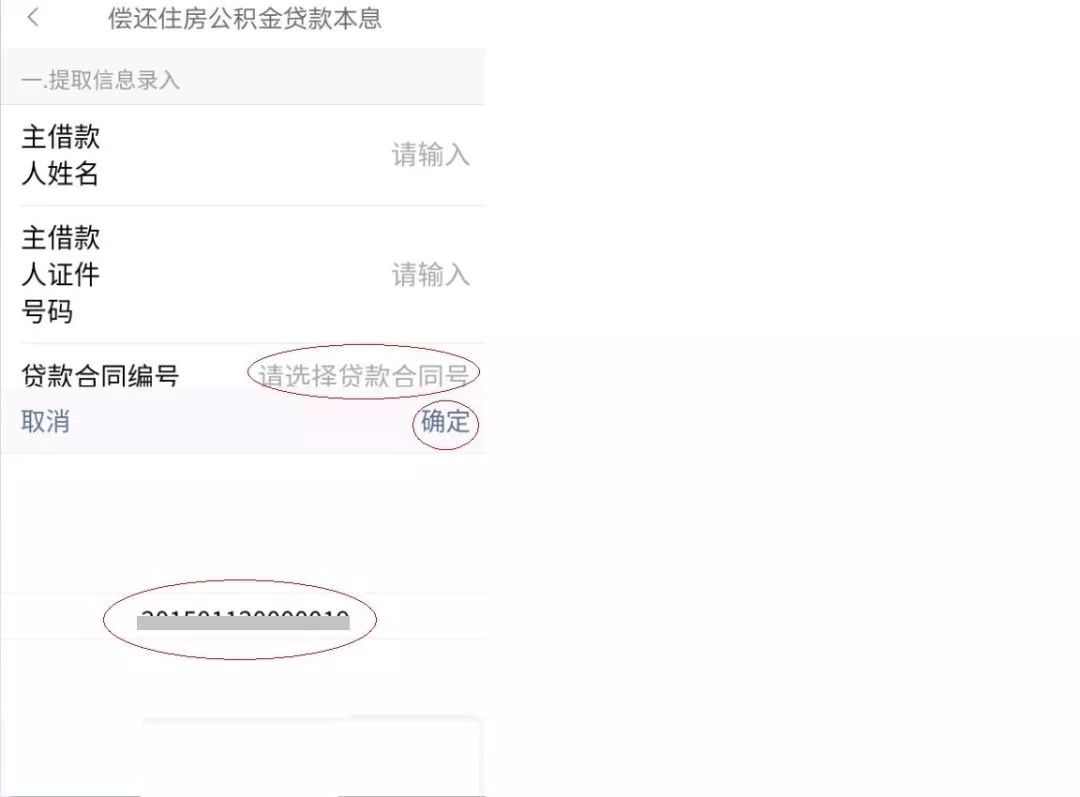The width and height of the screenshot is (1080, 797).
Task: Choose the contract number starting 20150112
Action: click(x=244, y=617)
